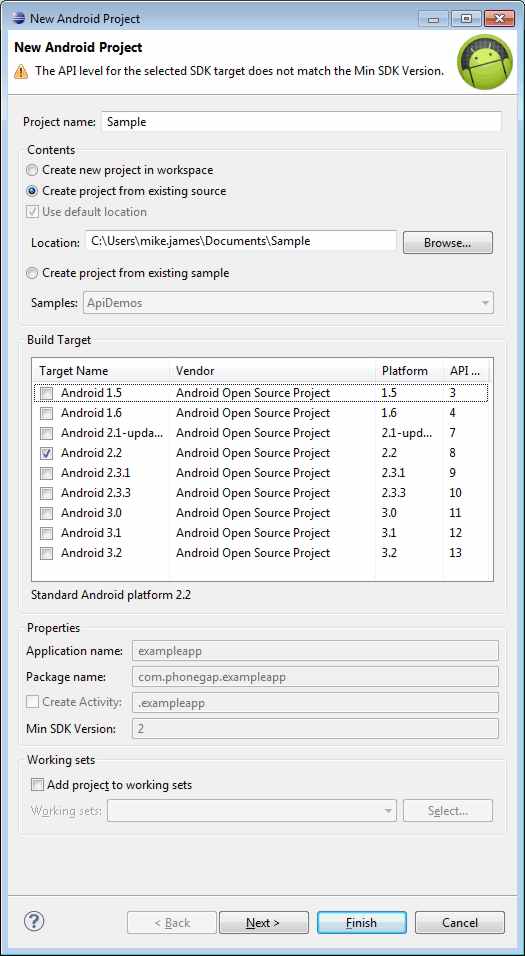
Task: Enable Add project to working sets
Action: 38,785
